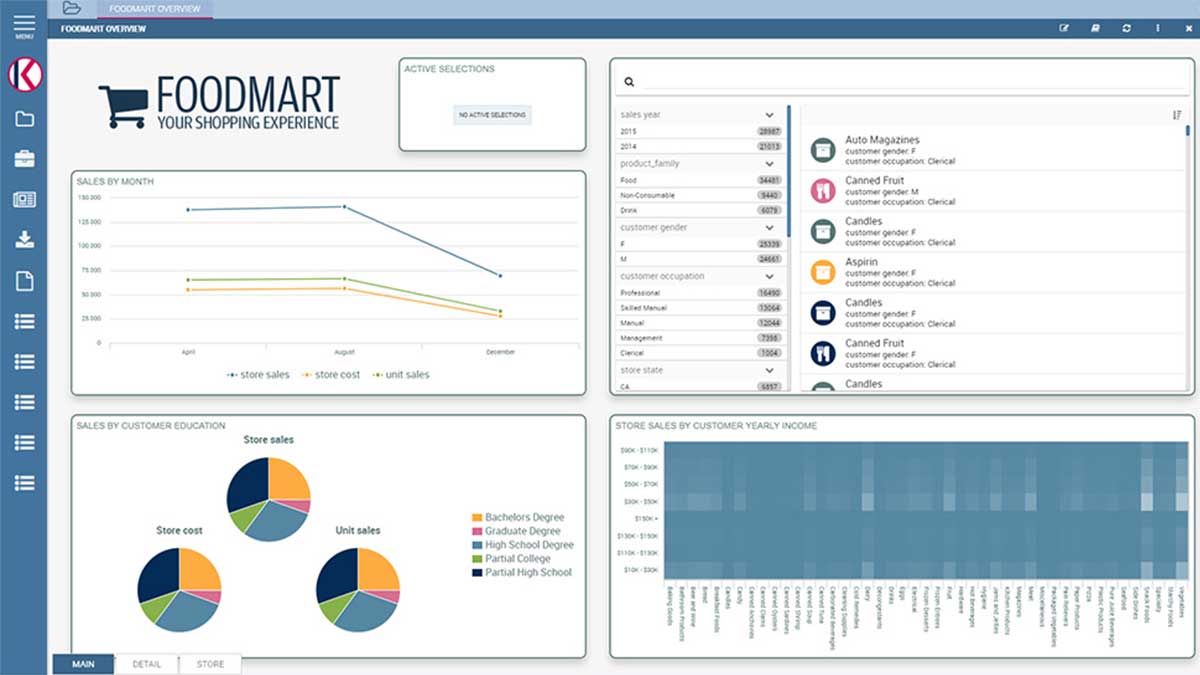This screenshot has width=1200, height=675.
Task: Toggle Partial High School in pie legend
Action: tap(522, 573)
